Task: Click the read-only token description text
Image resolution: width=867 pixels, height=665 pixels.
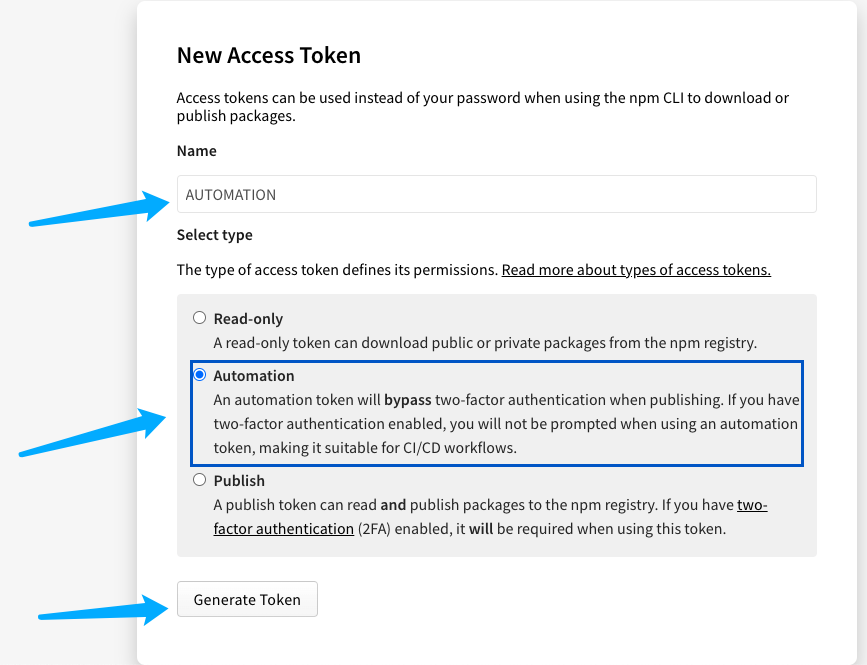Action: (485, 343)
